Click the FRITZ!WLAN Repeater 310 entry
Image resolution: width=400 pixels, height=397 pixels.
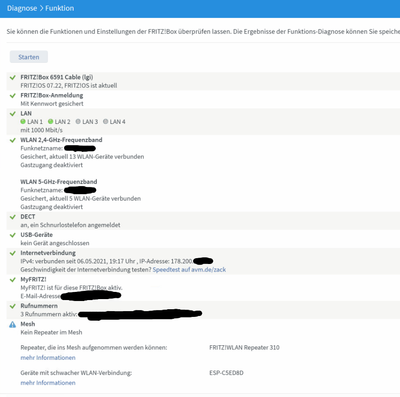pyautogui.click(x=244, y=347)
